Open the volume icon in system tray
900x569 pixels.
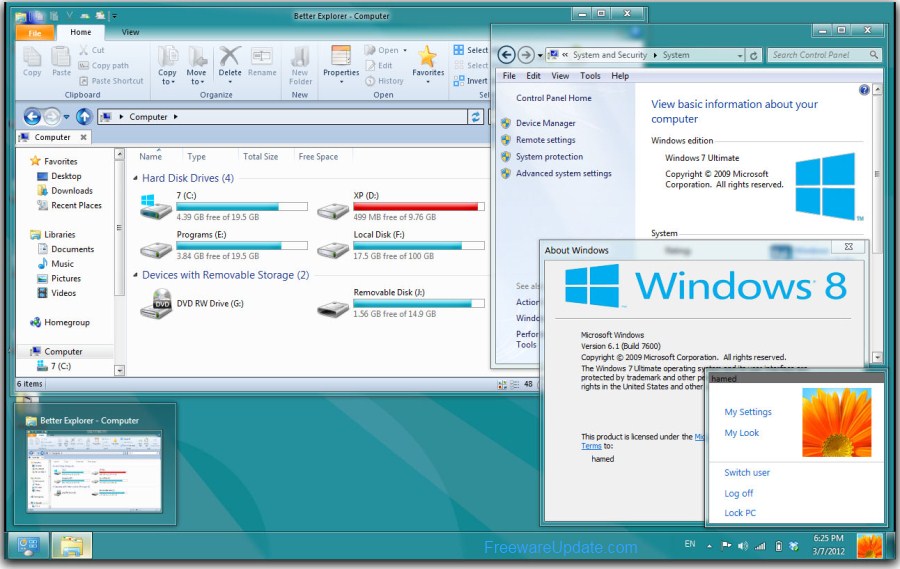click(x=742, y=546)
